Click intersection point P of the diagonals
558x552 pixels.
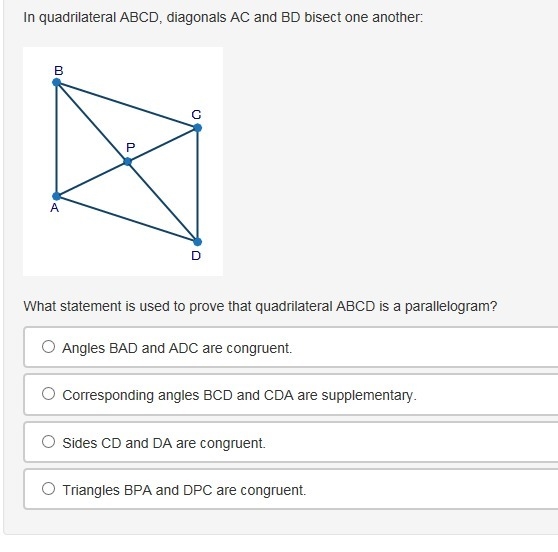127,162
